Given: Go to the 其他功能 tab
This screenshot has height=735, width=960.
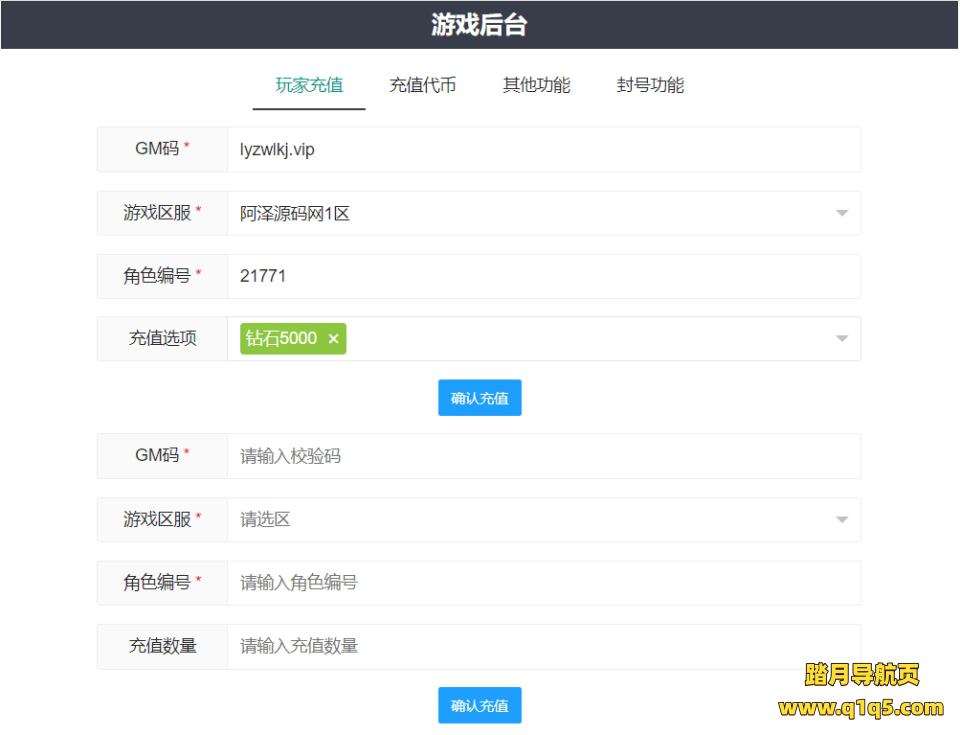Looking at the screenshot, I should [536, 85].
